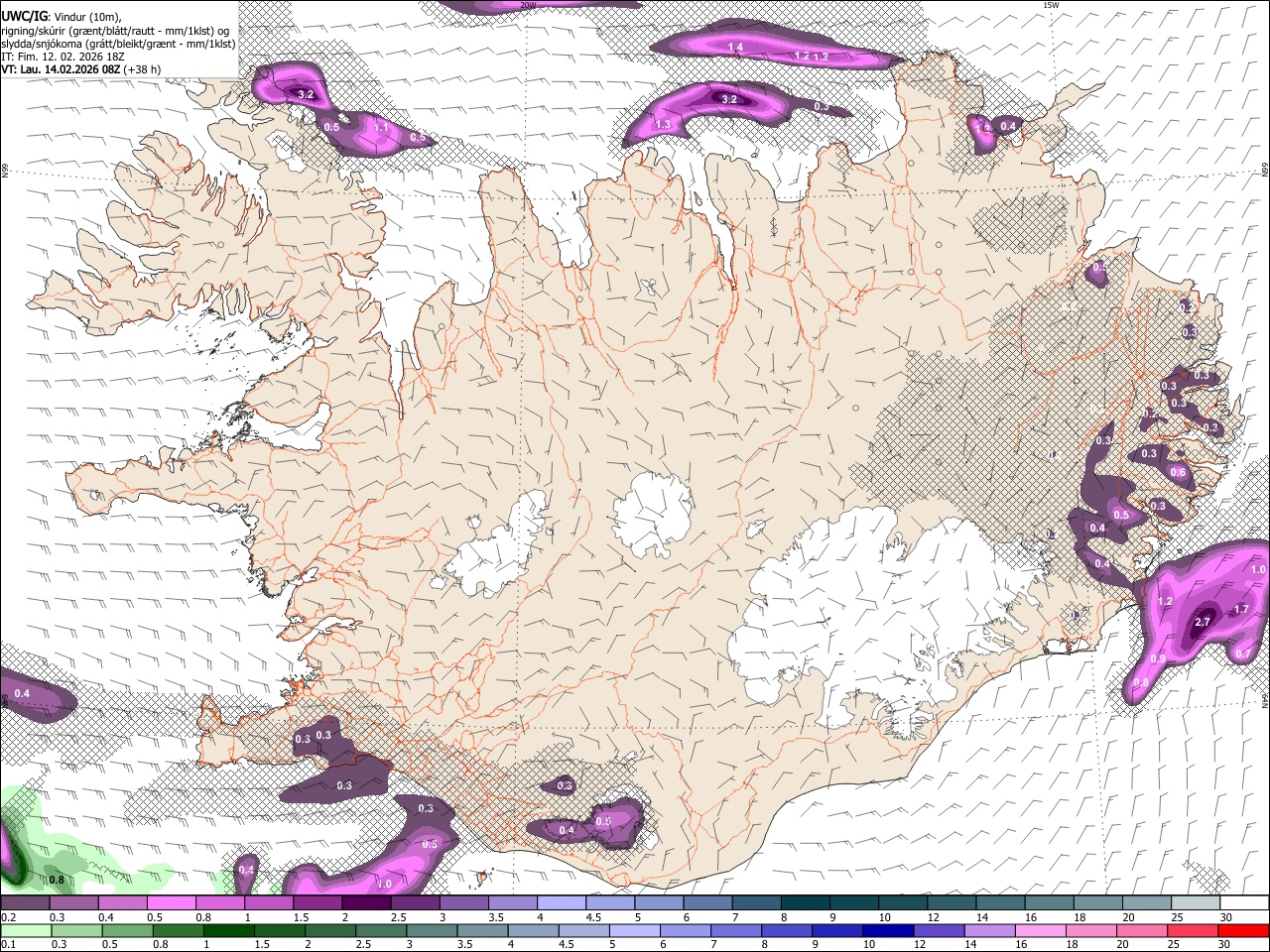This screenshot has height=952, width=1270.
Task: Select the deep blue swatch labeled 10 in bottom row
Action: click(x=889, y=930)
